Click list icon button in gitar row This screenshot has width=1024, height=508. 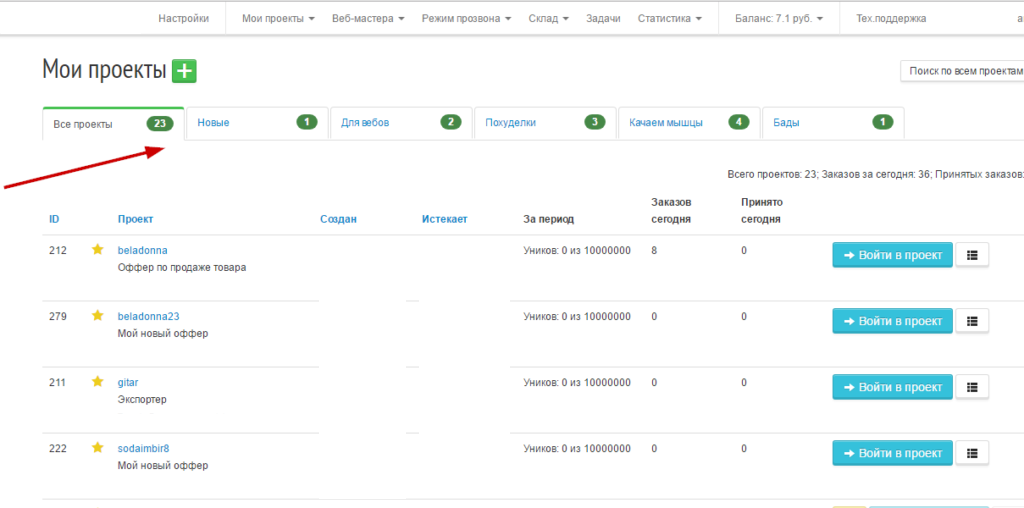pos(972,387)
